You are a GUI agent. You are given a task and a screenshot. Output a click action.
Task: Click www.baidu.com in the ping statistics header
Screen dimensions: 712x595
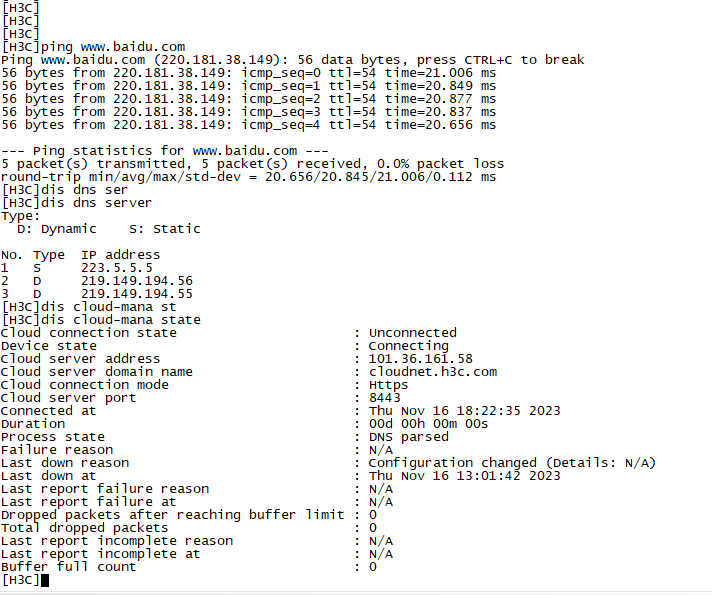pyautogui.click(x=233, y=151)
